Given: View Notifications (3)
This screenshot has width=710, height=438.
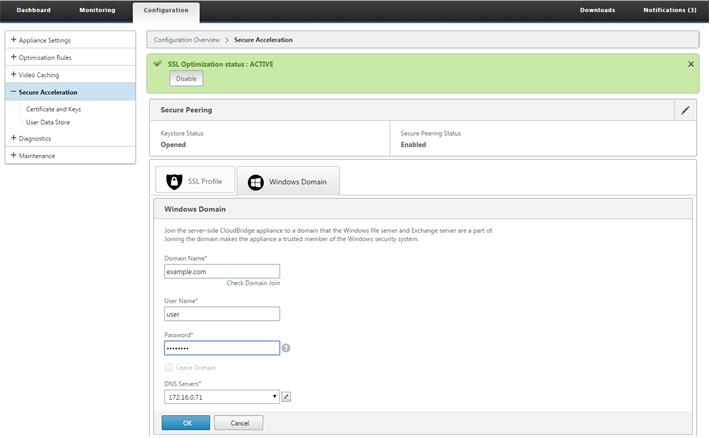Looking at the screenshot, I should tap(670, 10).
